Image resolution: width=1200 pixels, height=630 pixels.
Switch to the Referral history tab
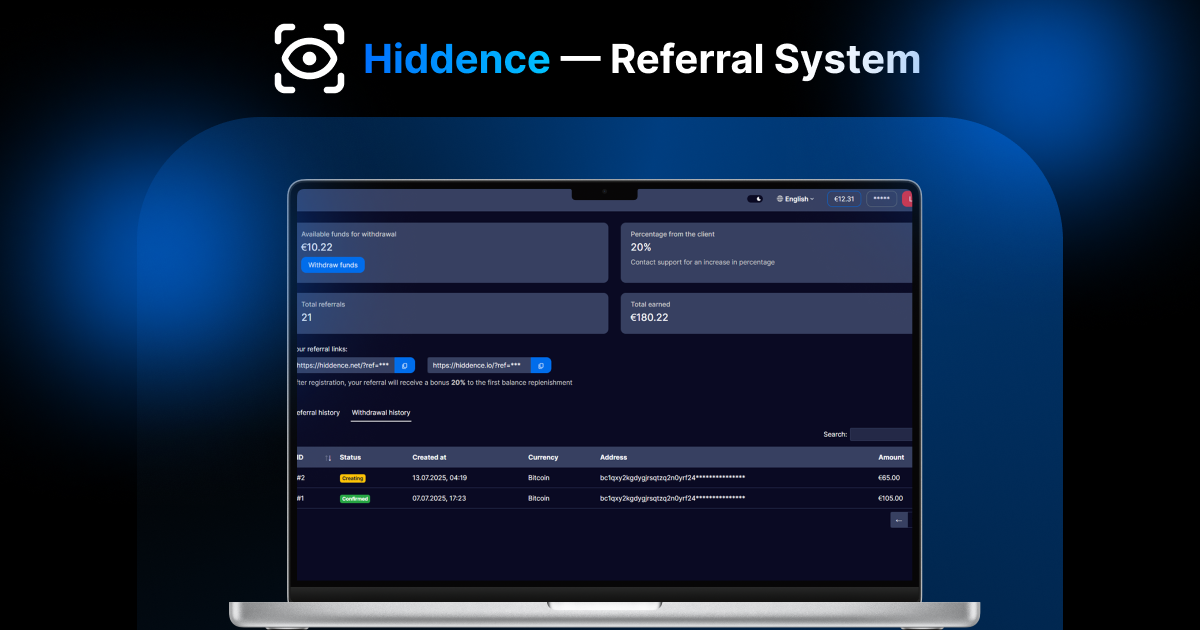tap(318, 413)
